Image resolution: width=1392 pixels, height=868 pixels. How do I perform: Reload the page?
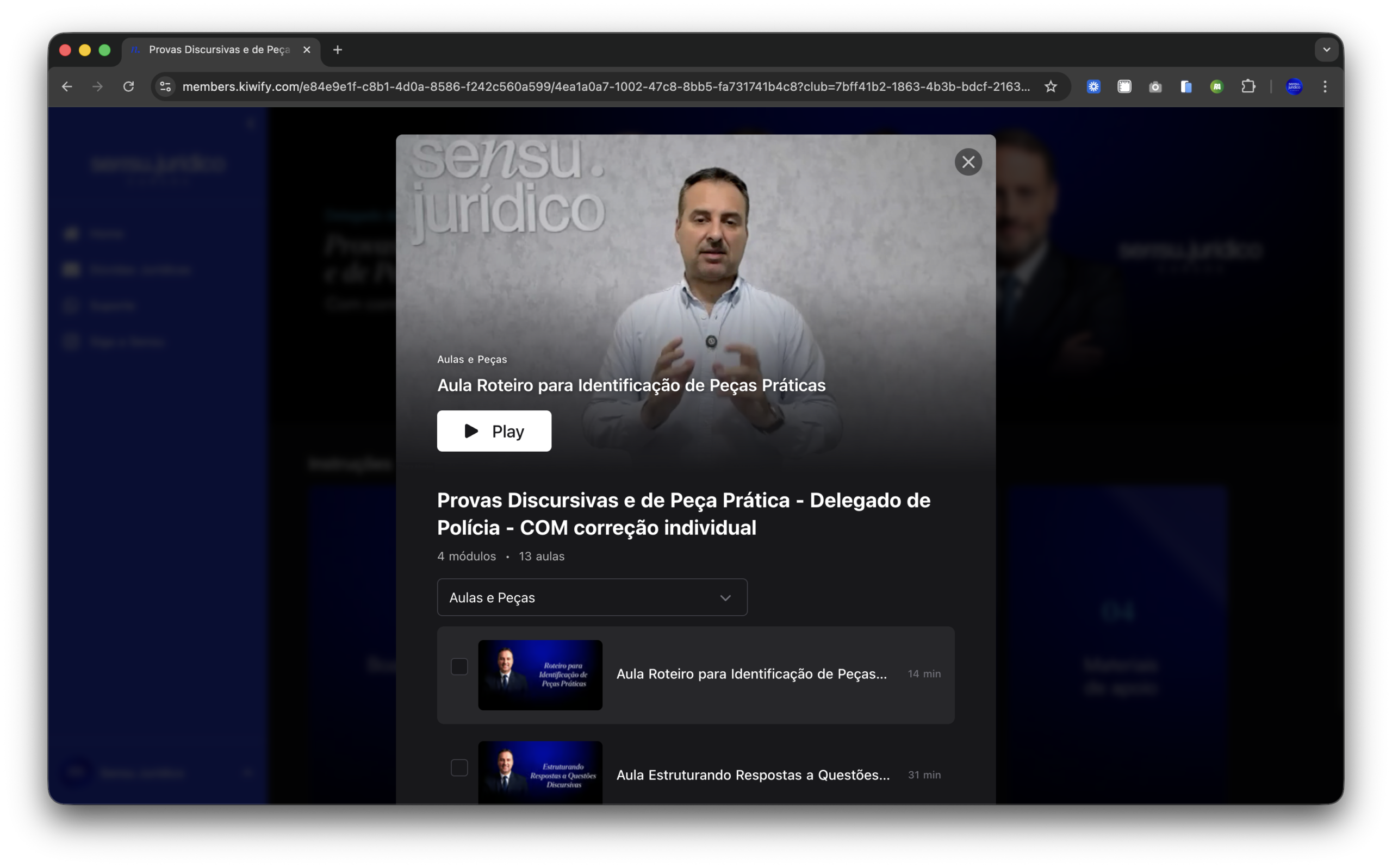pyautogui.click(x=129, y=86)
